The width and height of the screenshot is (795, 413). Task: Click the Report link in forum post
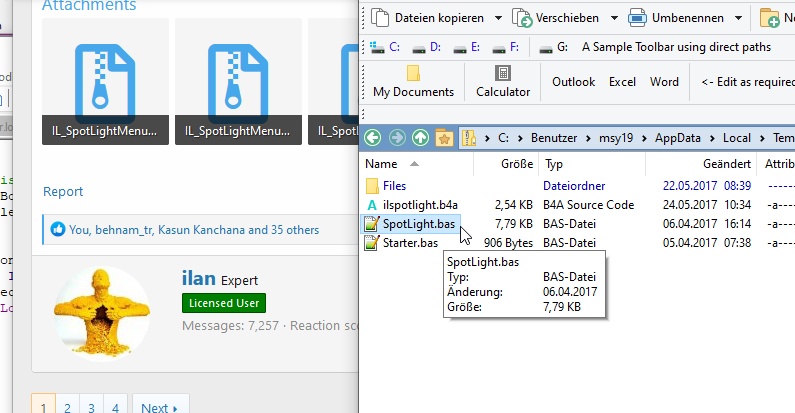(x=63, y=192)
